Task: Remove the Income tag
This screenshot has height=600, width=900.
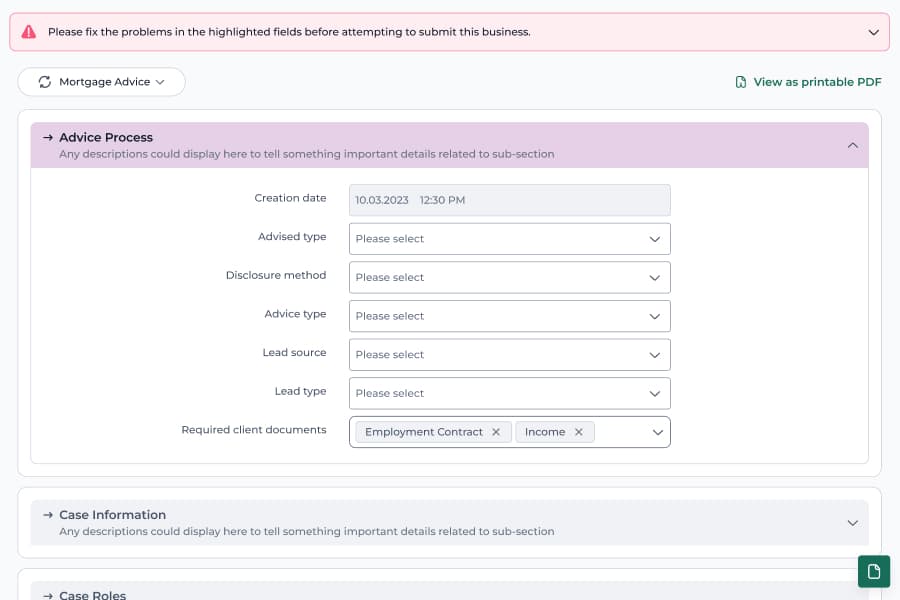Action: pyautogui.click(x=579, y=432)
